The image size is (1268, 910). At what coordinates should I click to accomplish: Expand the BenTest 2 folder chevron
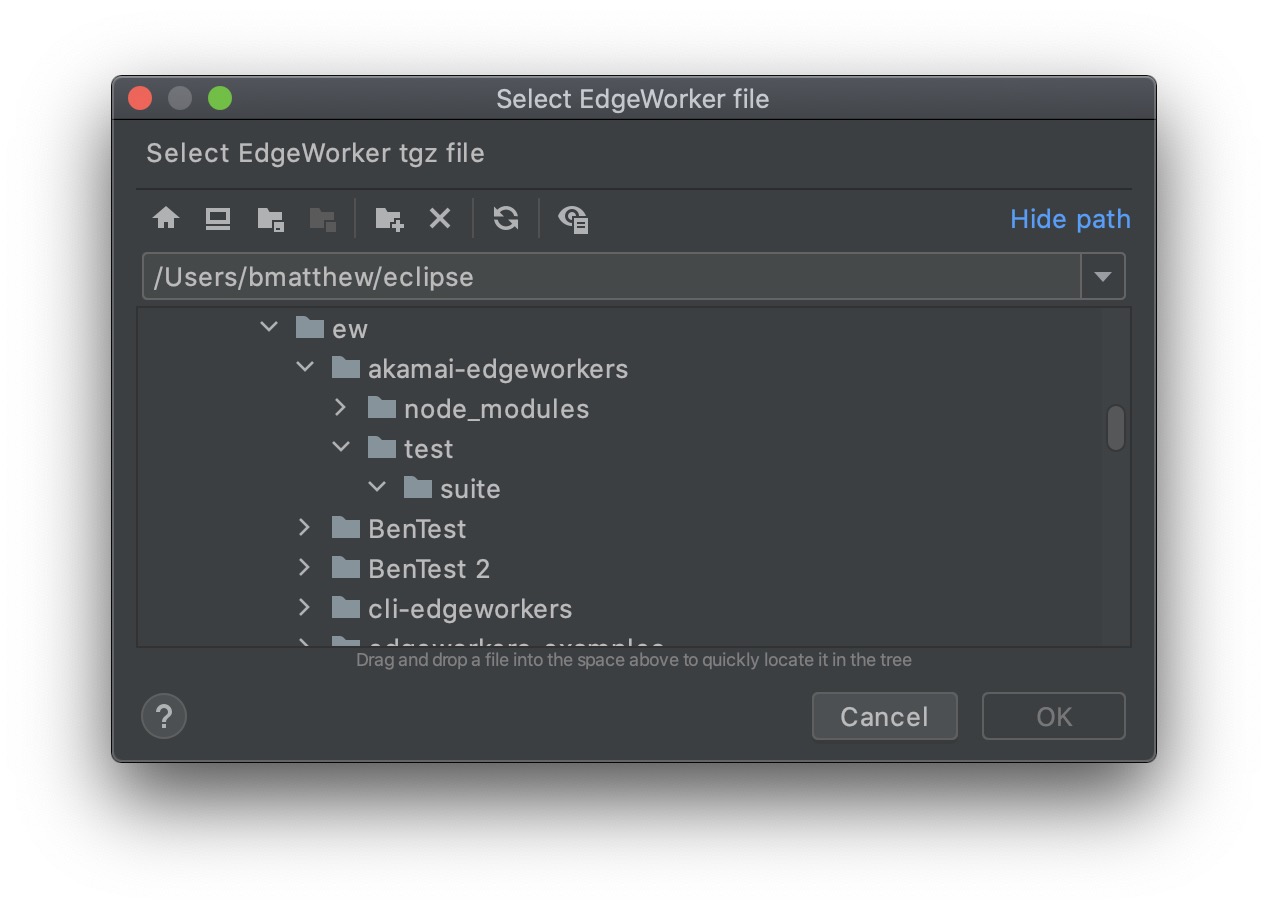click(x=305, y=568)
